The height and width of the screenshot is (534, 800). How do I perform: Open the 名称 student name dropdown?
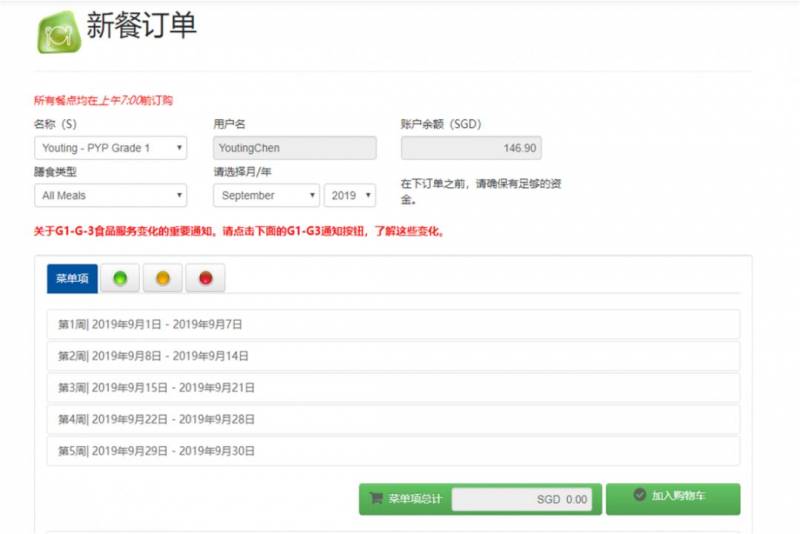point(110,148)
